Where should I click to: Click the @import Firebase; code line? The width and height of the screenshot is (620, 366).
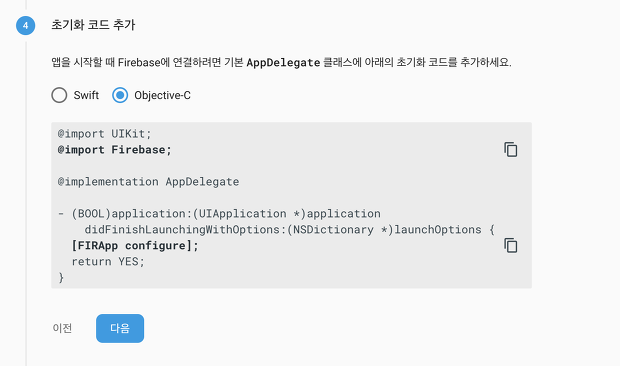(115, 150)
